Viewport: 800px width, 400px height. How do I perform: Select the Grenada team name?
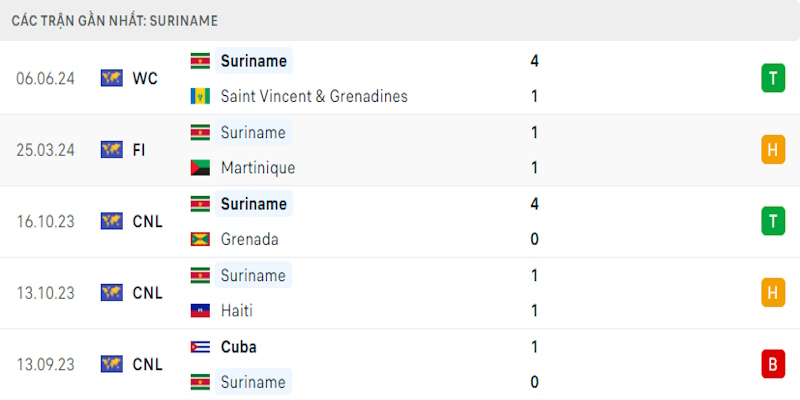pyautogui.click(x=249, y=240)
